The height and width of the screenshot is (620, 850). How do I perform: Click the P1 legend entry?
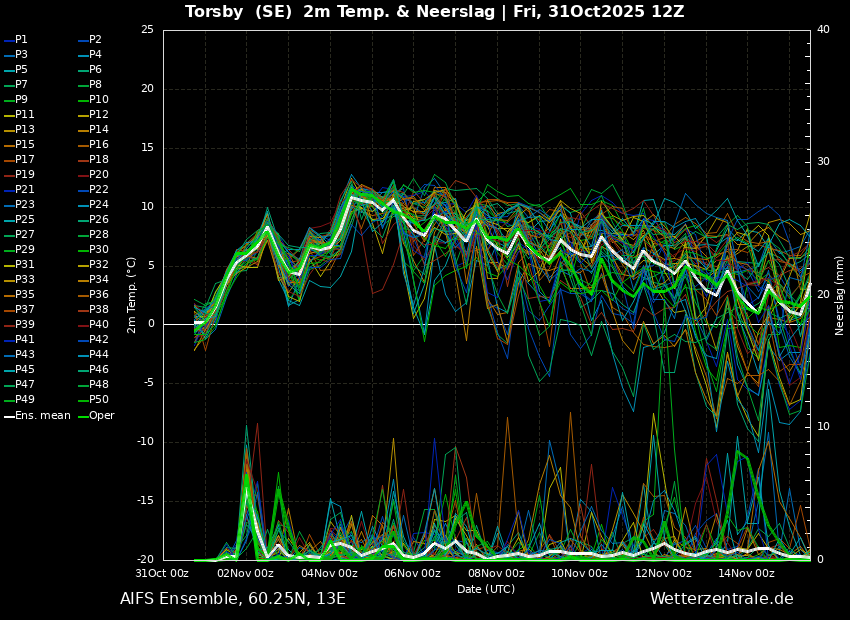[x=16, y=40]
